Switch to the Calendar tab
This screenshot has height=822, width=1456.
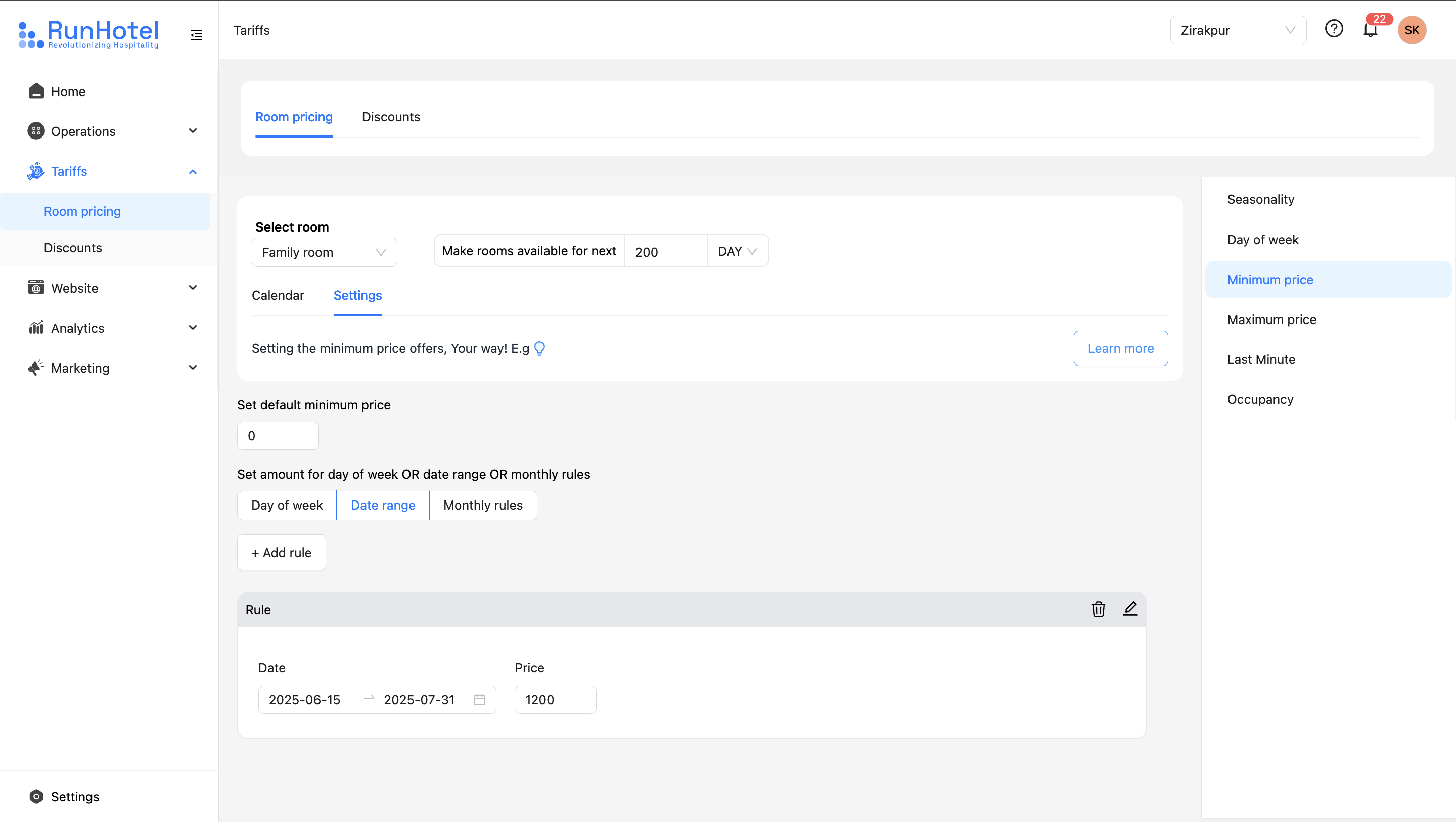point(278,295)
